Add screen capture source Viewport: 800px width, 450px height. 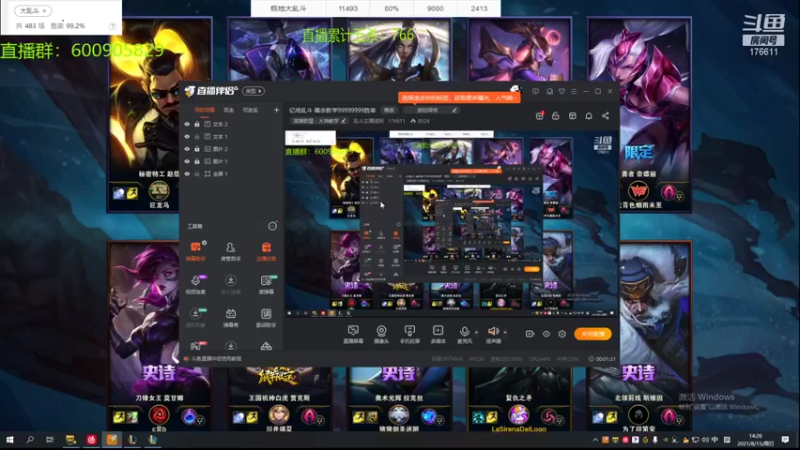(353, 334)
